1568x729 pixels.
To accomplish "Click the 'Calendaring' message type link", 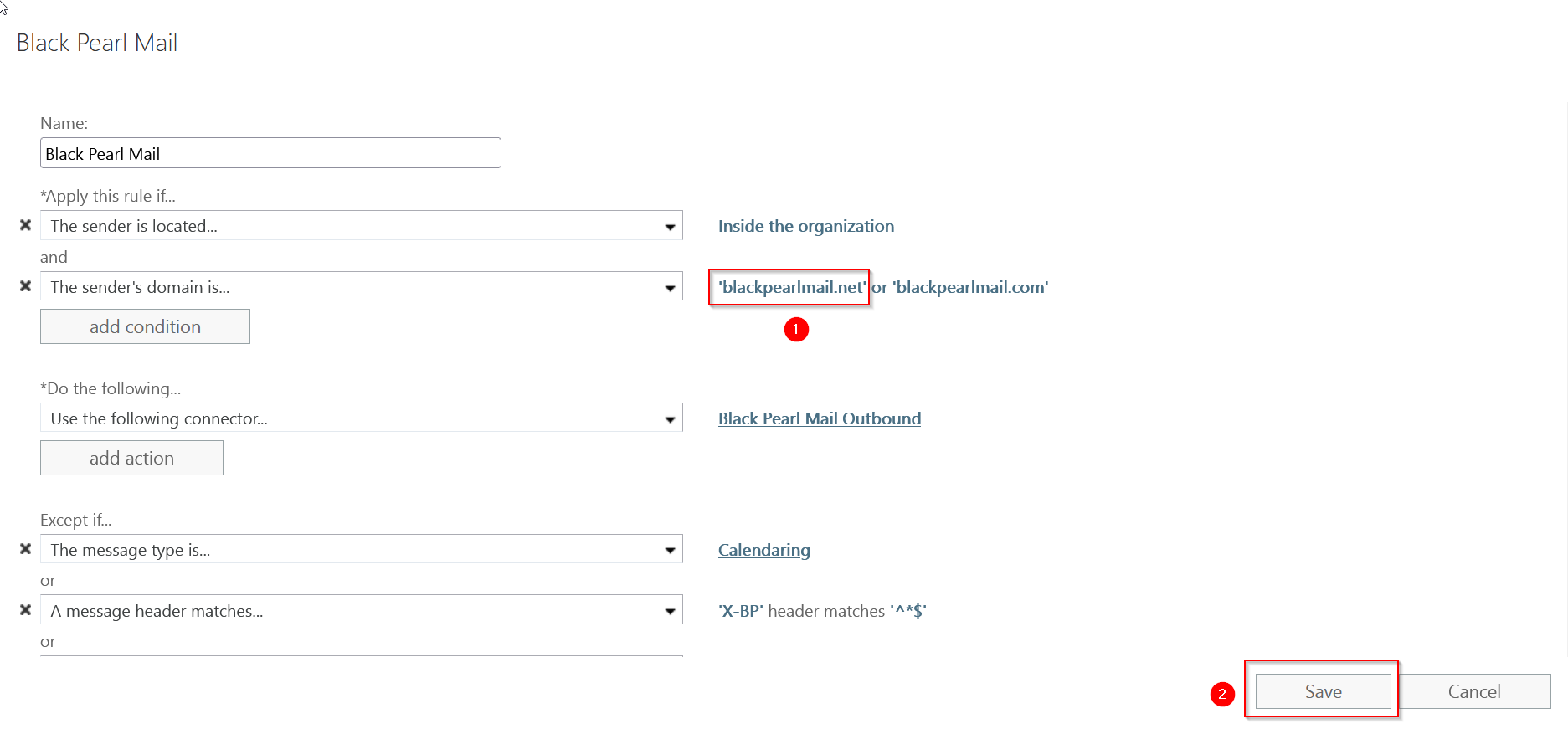I will (x=763, y=550).
